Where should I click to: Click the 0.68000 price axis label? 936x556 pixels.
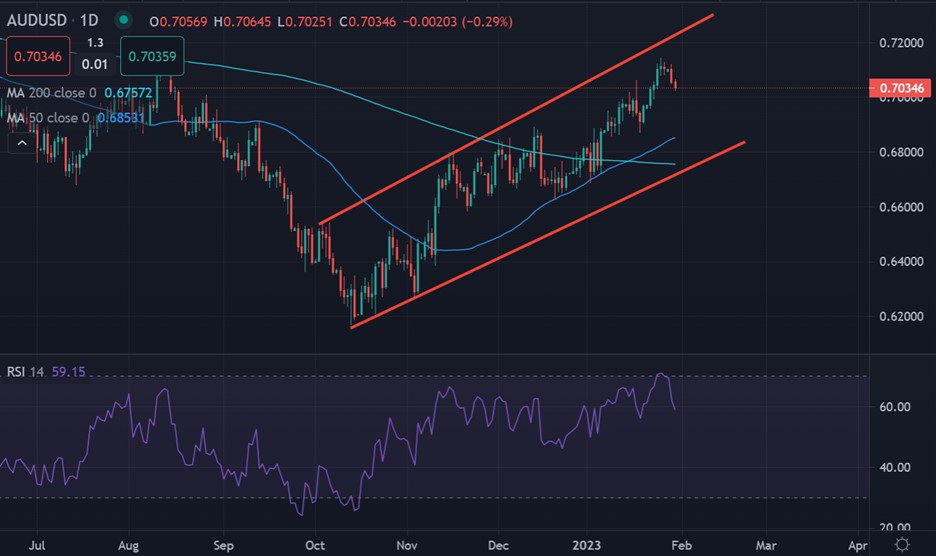tap(901, 152)
